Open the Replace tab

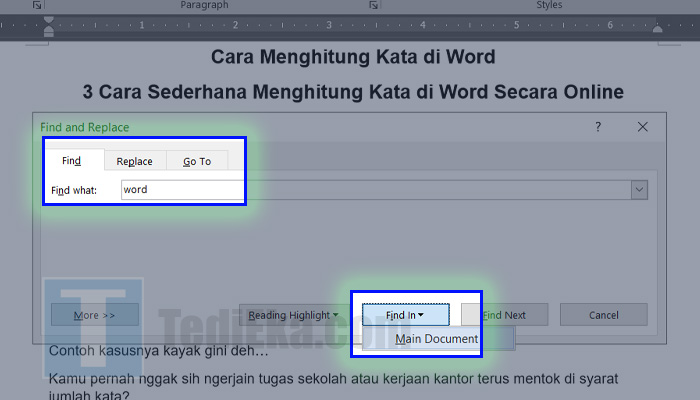134,161
